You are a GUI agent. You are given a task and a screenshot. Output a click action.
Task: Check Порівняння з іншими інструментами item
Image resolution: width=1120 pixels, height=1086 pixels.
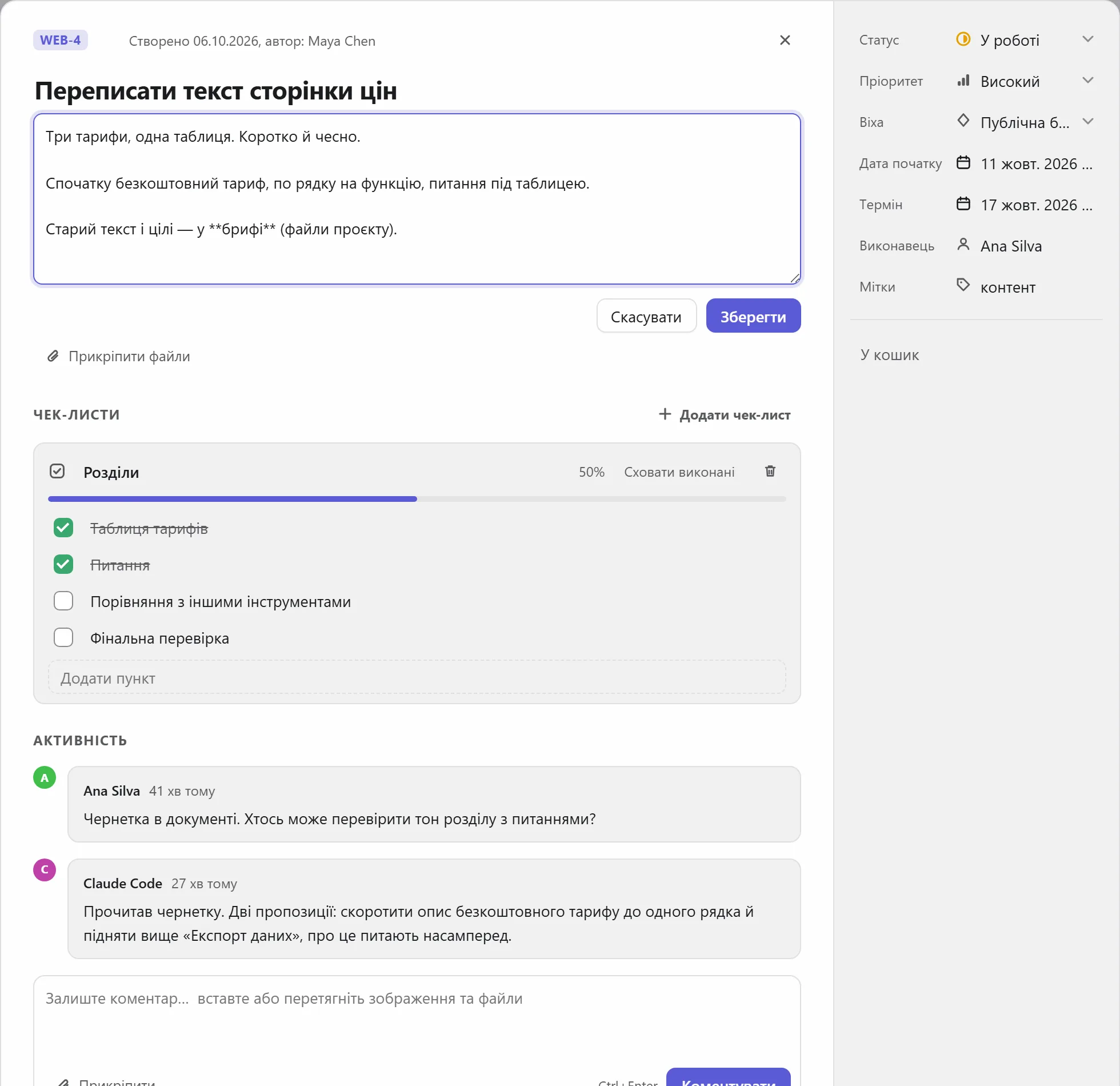click(x=63, y=601)
